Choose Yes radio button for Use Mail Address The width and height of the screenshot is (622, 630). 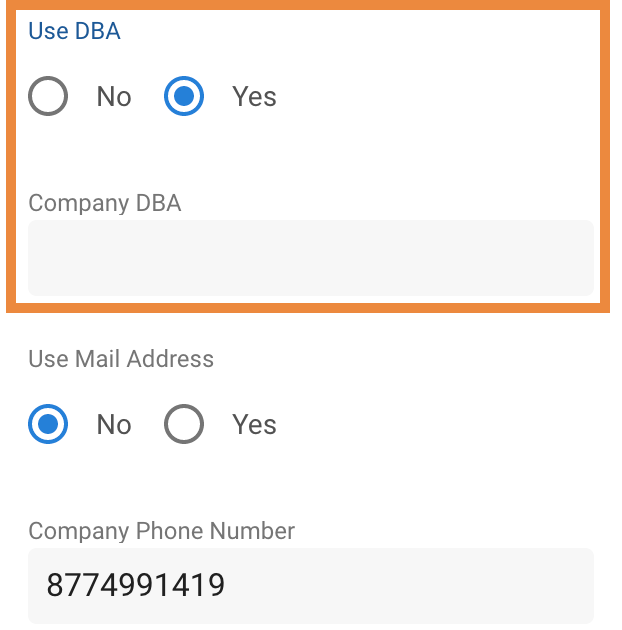tap(184, 424)
